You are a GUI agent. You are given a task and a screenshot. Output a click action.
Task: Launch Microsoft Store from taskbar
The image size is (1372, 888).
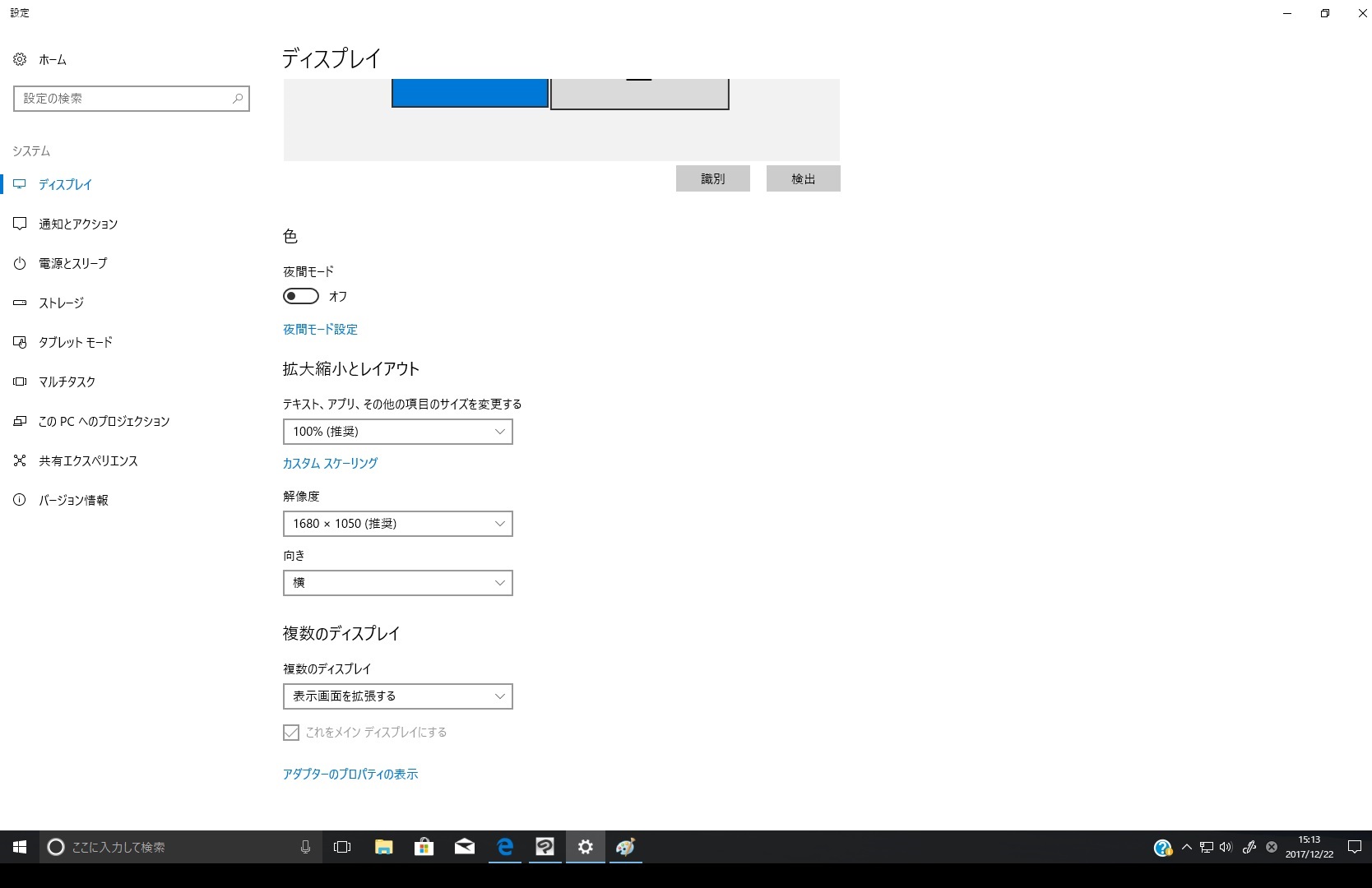click(424, 847)
